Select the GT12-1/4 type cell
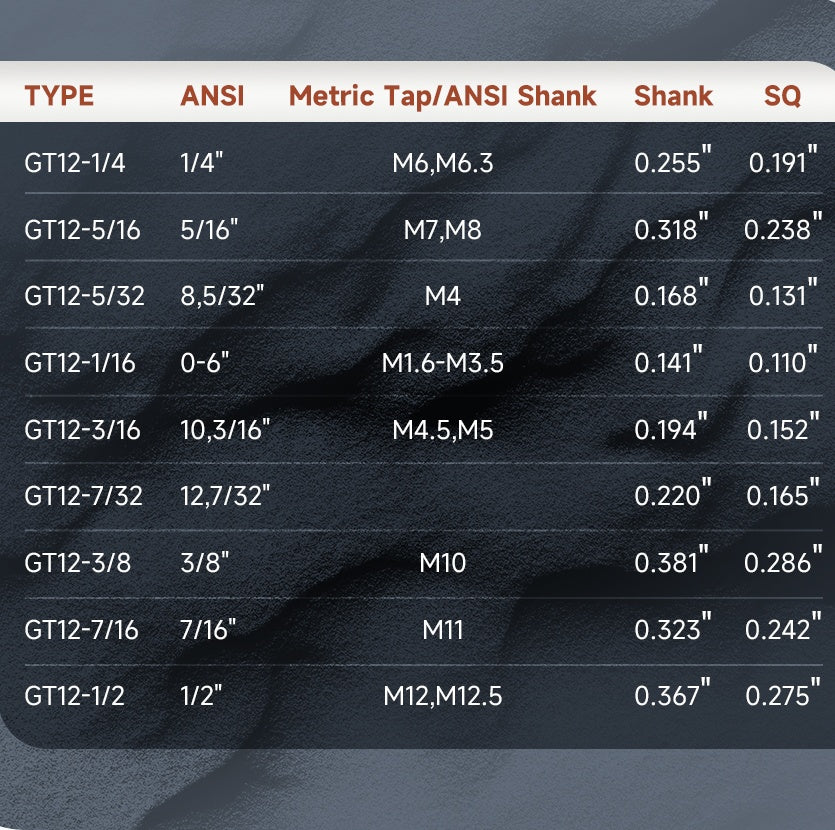The image size is (835, 830). [75, 163]
